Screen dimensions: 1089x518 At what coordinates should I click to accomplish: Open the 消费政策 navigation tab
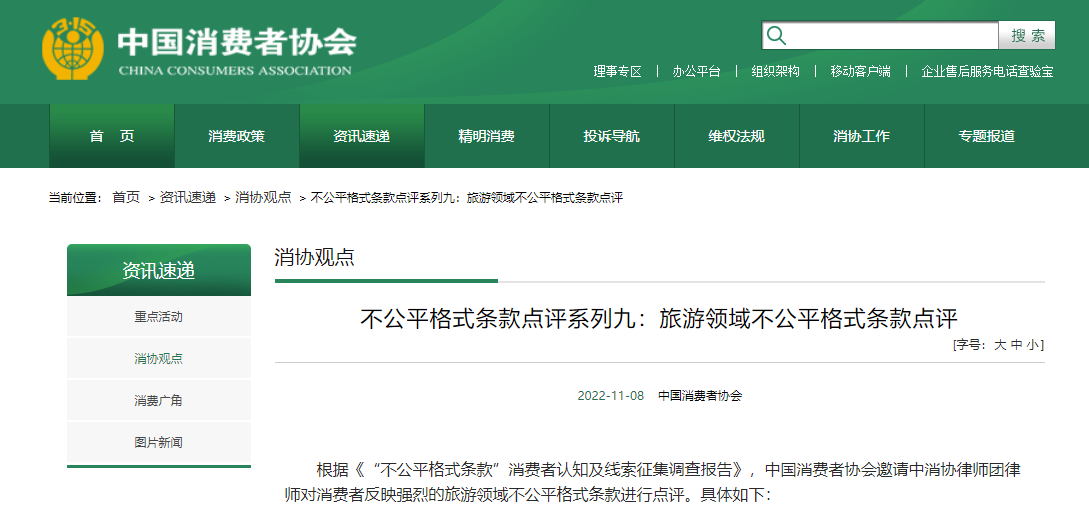pos(237,136)
